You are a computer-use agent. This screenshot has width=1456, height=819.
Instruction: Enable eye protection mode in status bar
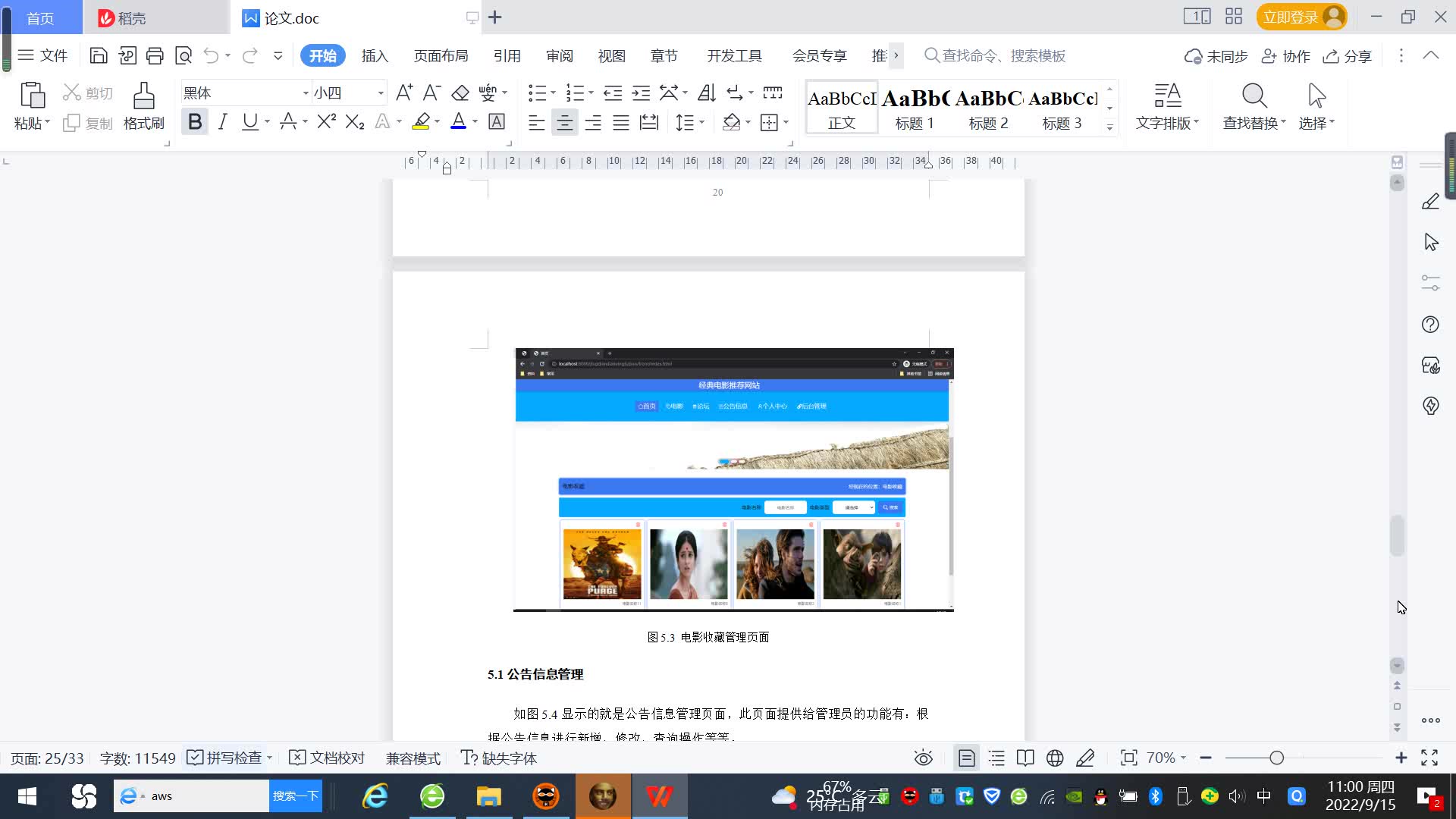point(923,758)
